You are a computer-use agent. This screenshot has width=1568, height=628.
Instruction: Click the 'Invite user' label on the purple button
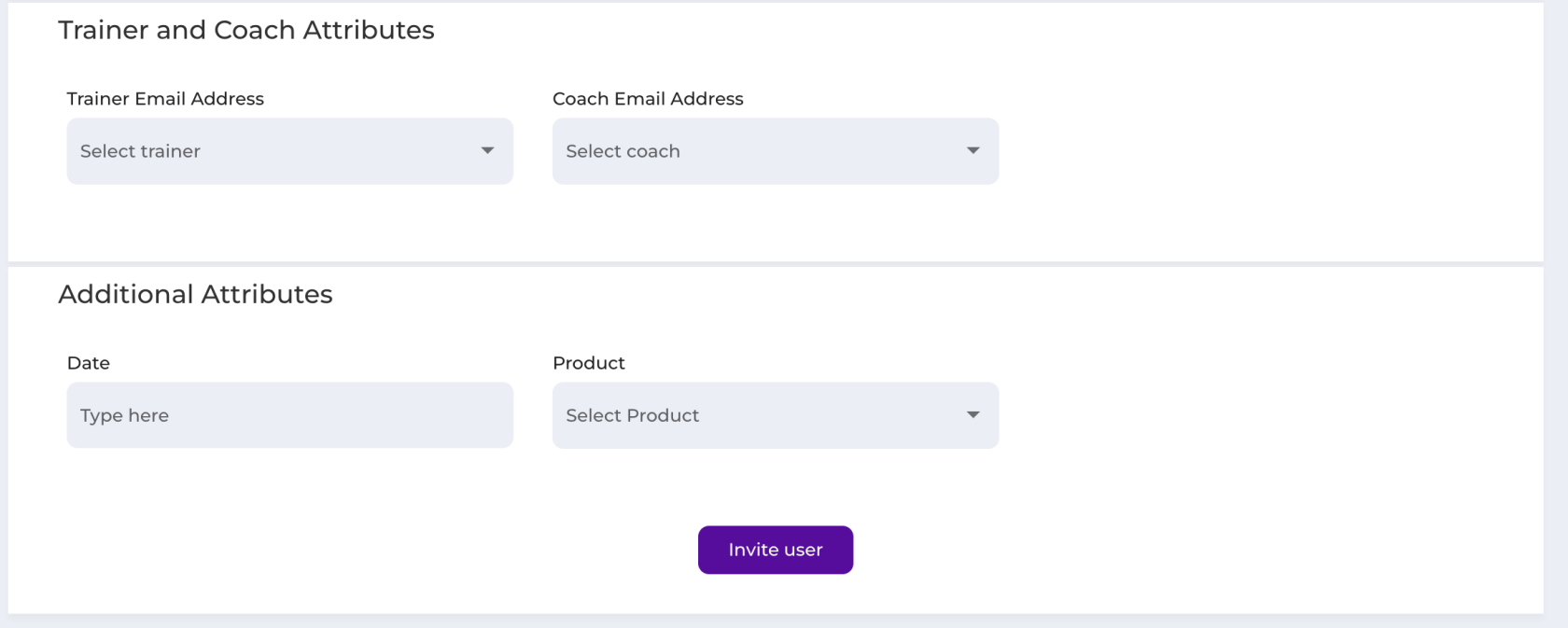pos(775,550)
